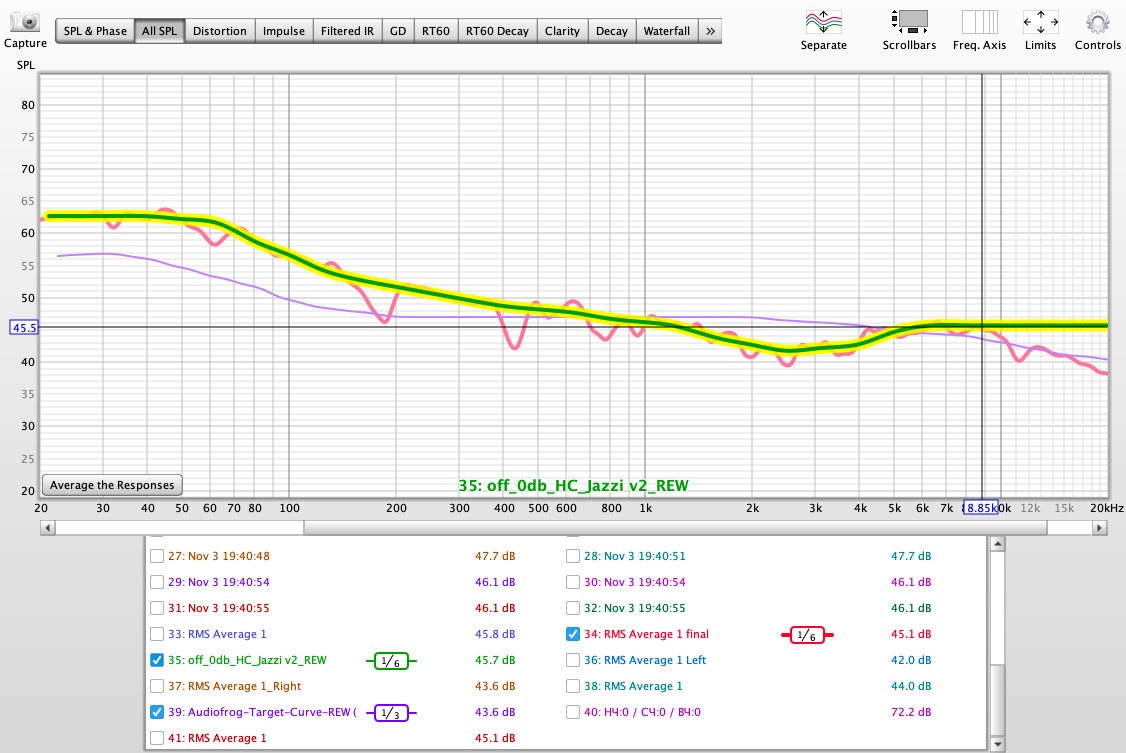Click 1/6 smoothing icon for measurement 35

click(x=391, y=661)
